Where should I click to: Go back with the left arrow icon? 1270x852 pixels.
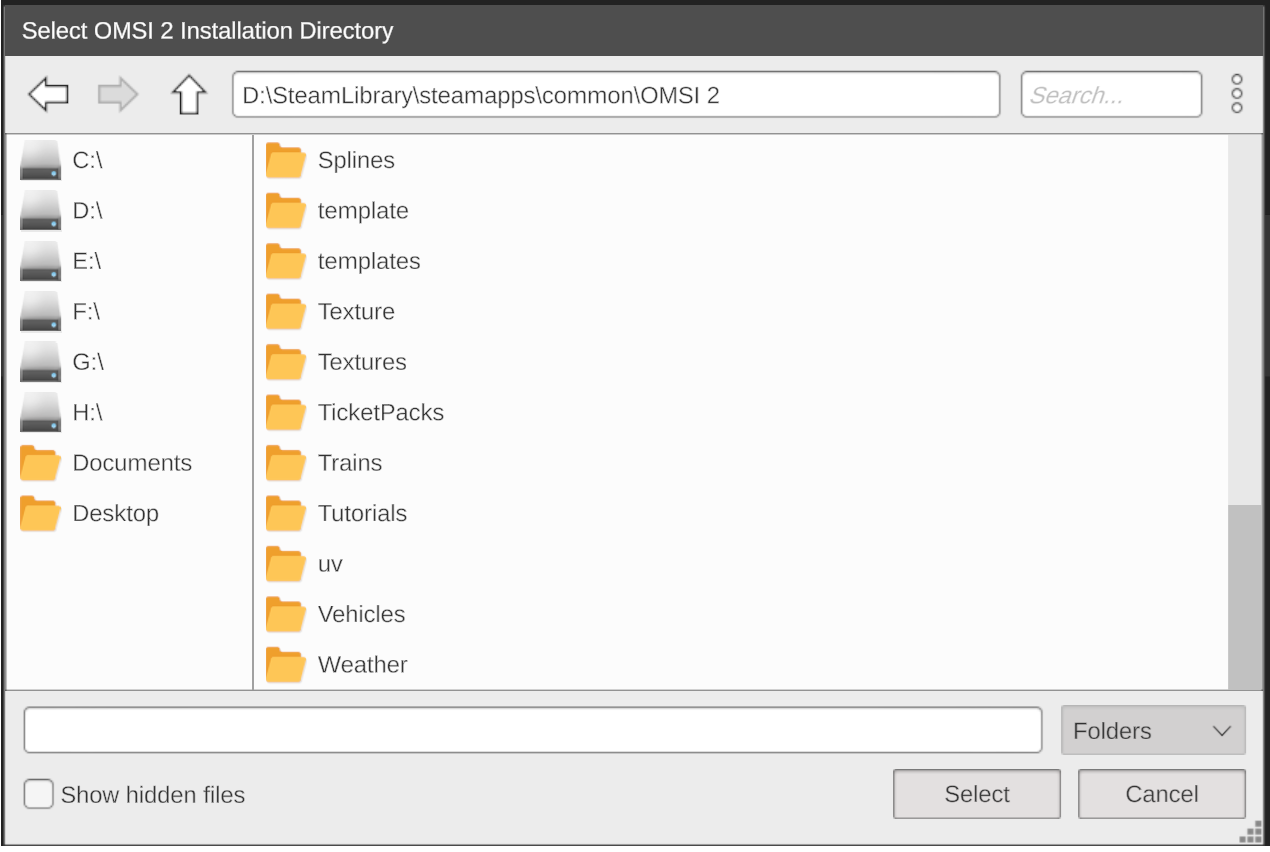[48, 95]
